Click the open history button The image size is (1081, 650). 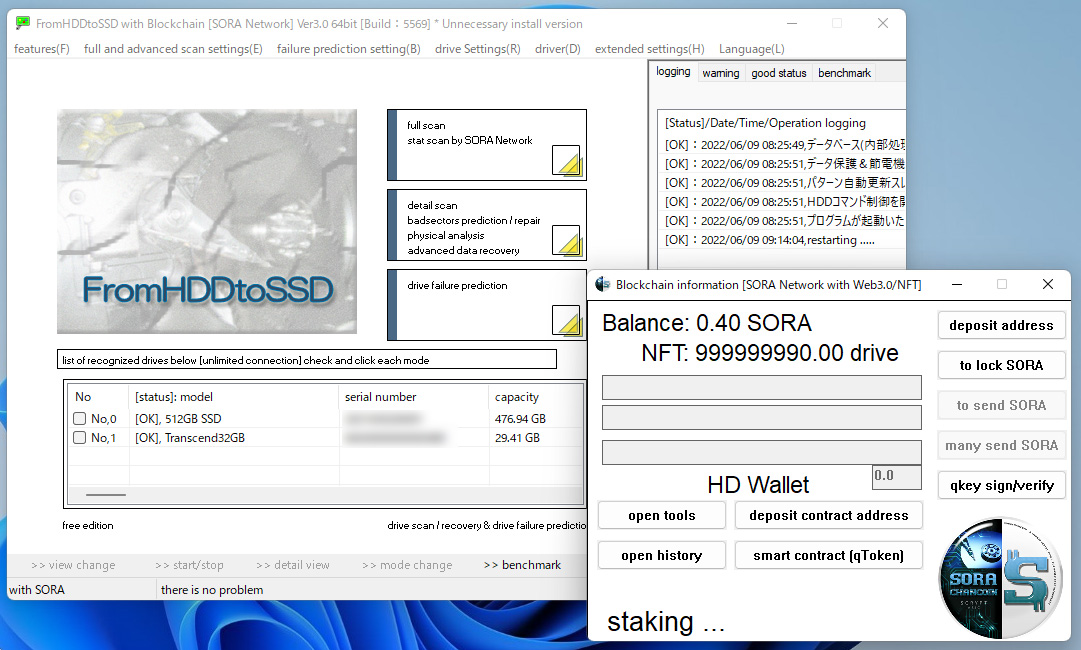tap(662, 556)
